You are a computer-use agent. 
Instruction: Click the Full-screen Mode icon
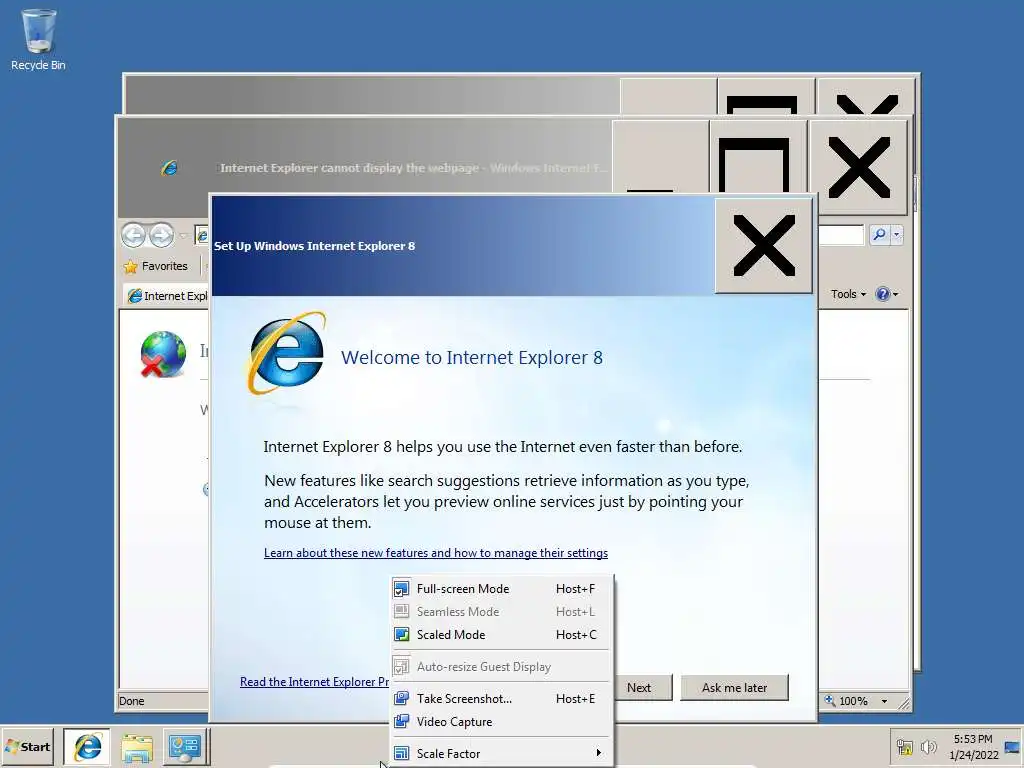[402, 589]
